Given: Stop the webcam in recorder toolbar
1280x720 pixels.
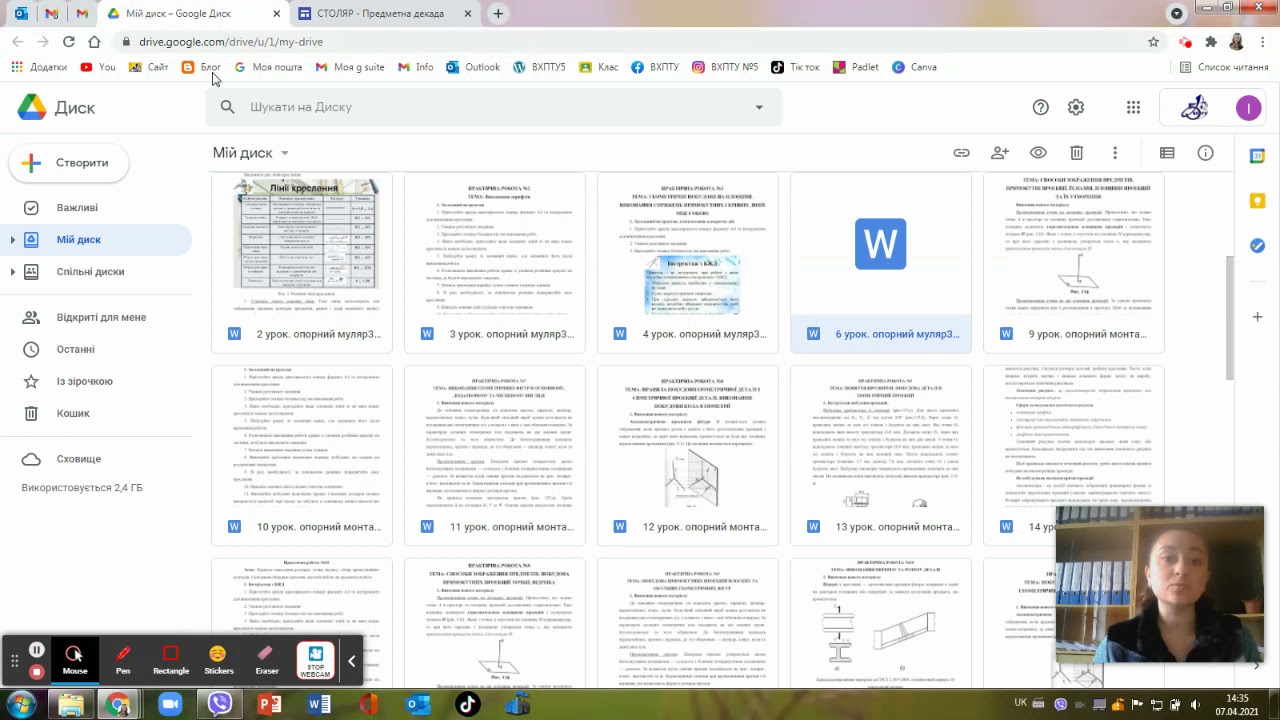Looking at the screenshot, I should (316, 661).
